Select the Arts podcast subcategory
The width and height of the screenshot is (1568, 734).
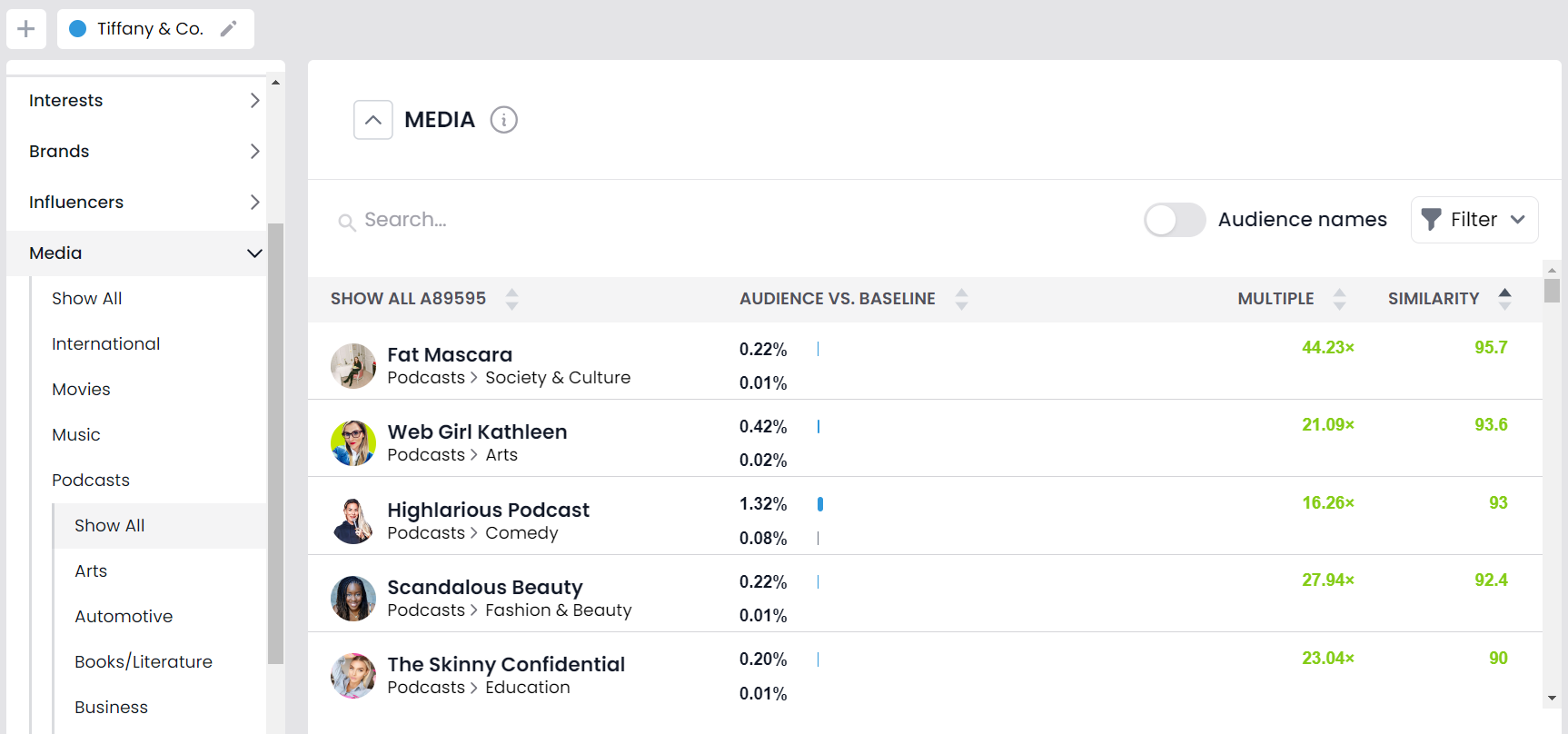click(91, 570)
